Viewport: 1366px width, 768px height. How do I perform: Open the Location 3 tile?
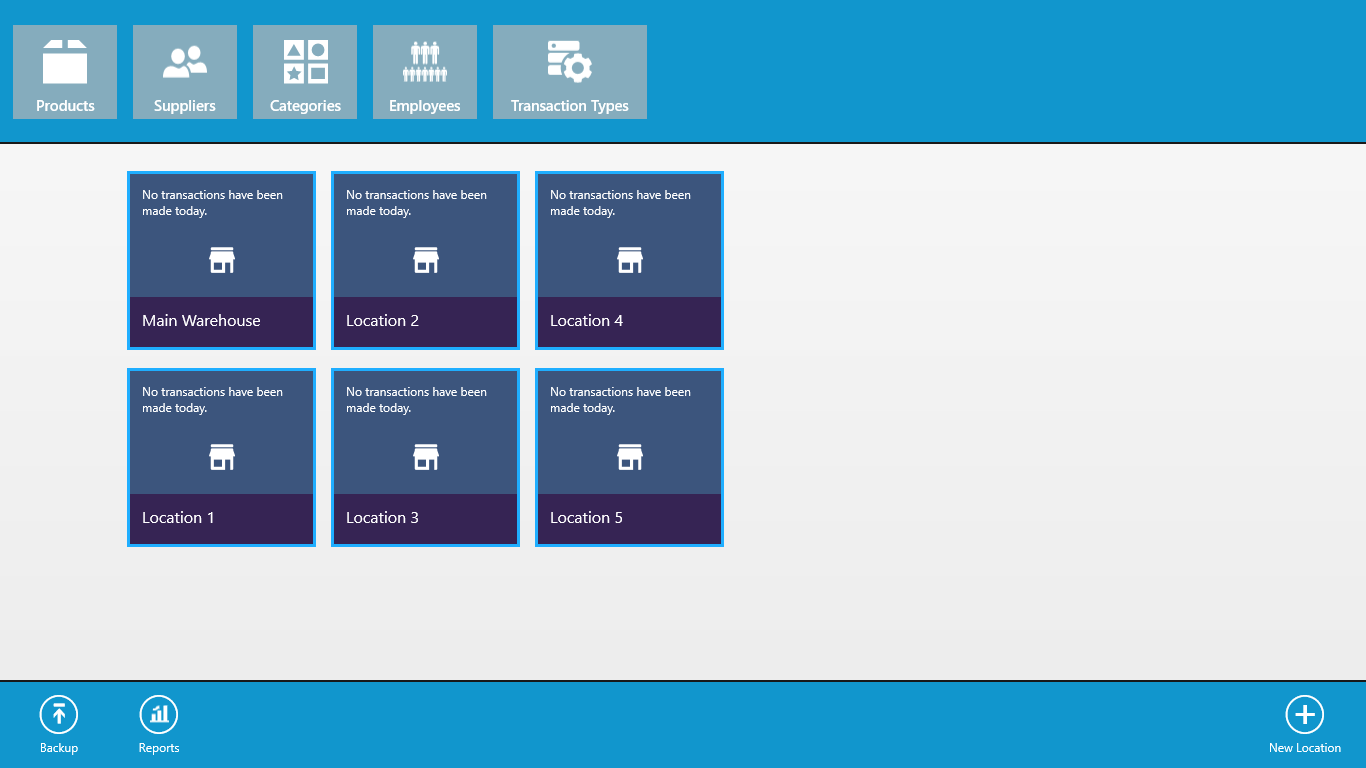425,458
